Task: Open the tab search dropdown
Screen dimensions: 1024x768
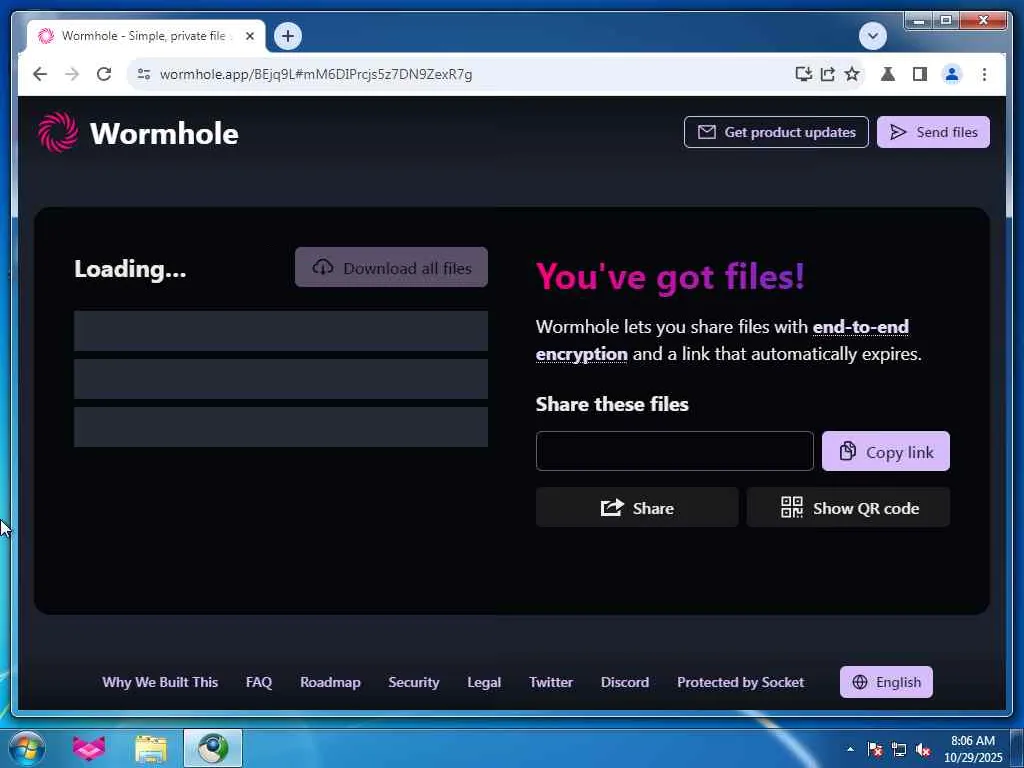Action: [872, 36]
